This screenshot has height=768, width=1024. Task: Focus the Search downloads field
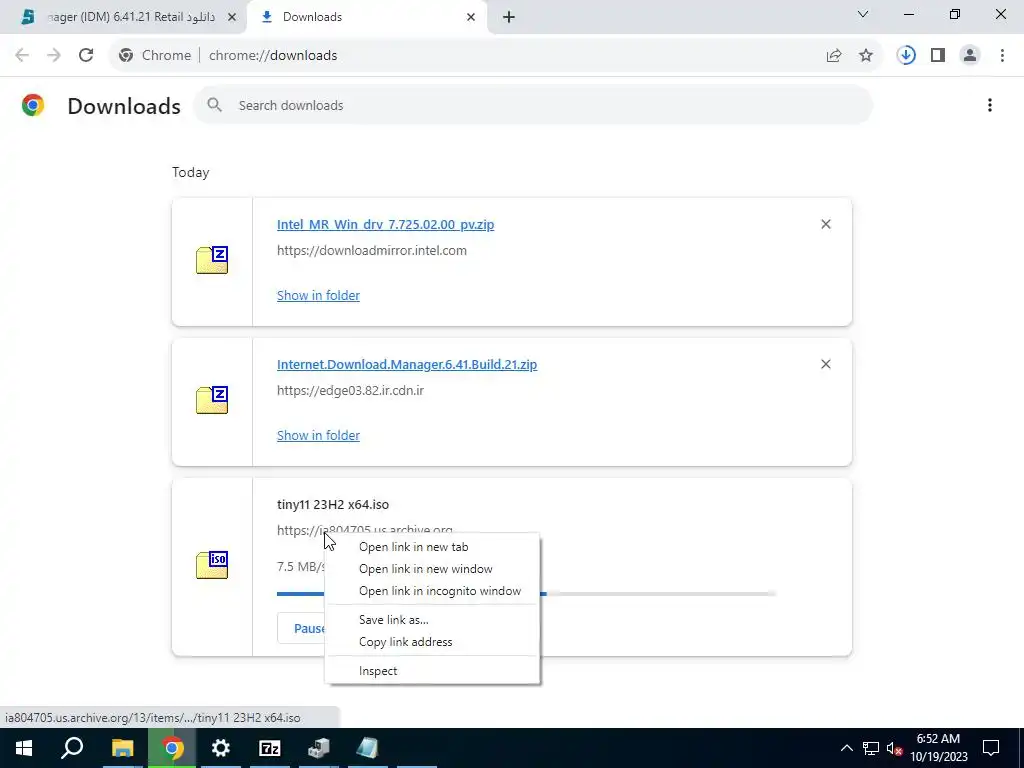(x=533, y=105)
